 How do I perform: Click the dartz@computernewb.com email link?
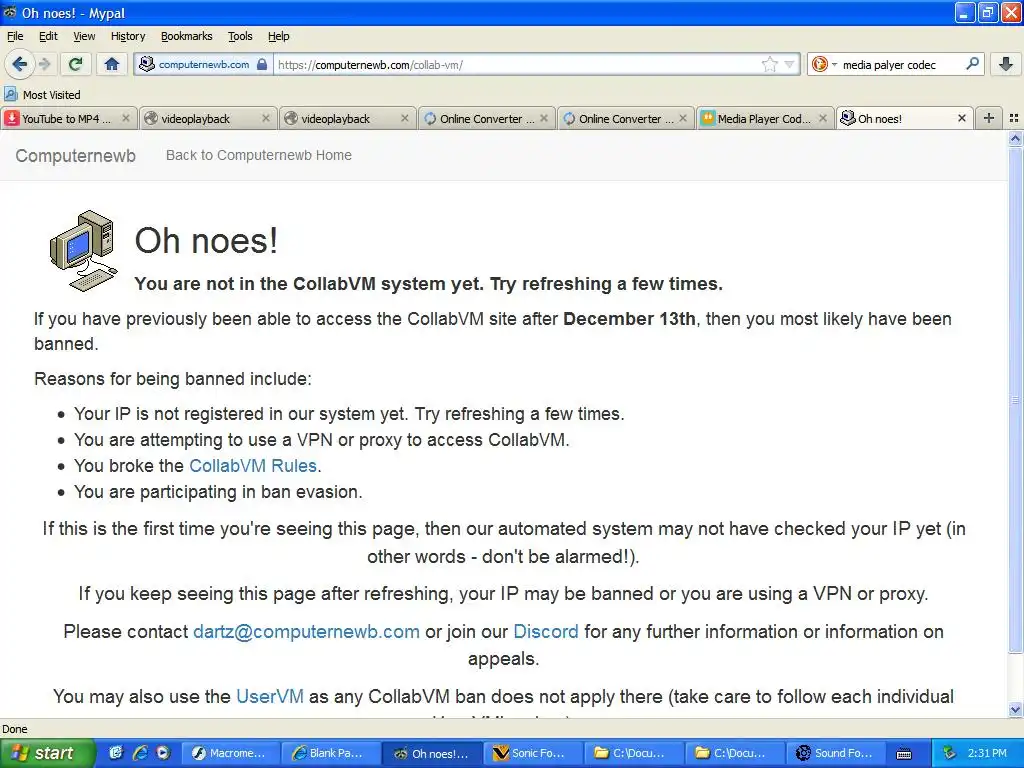306,632
